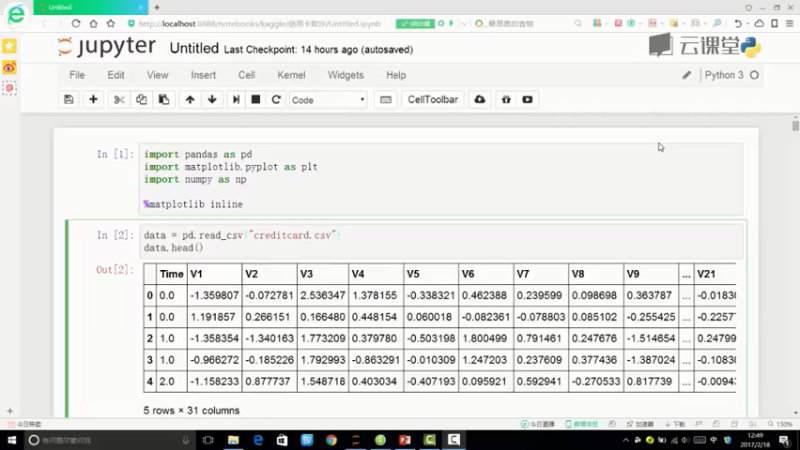
Task: Run cell and select below icon
Action: pos(236,99)
